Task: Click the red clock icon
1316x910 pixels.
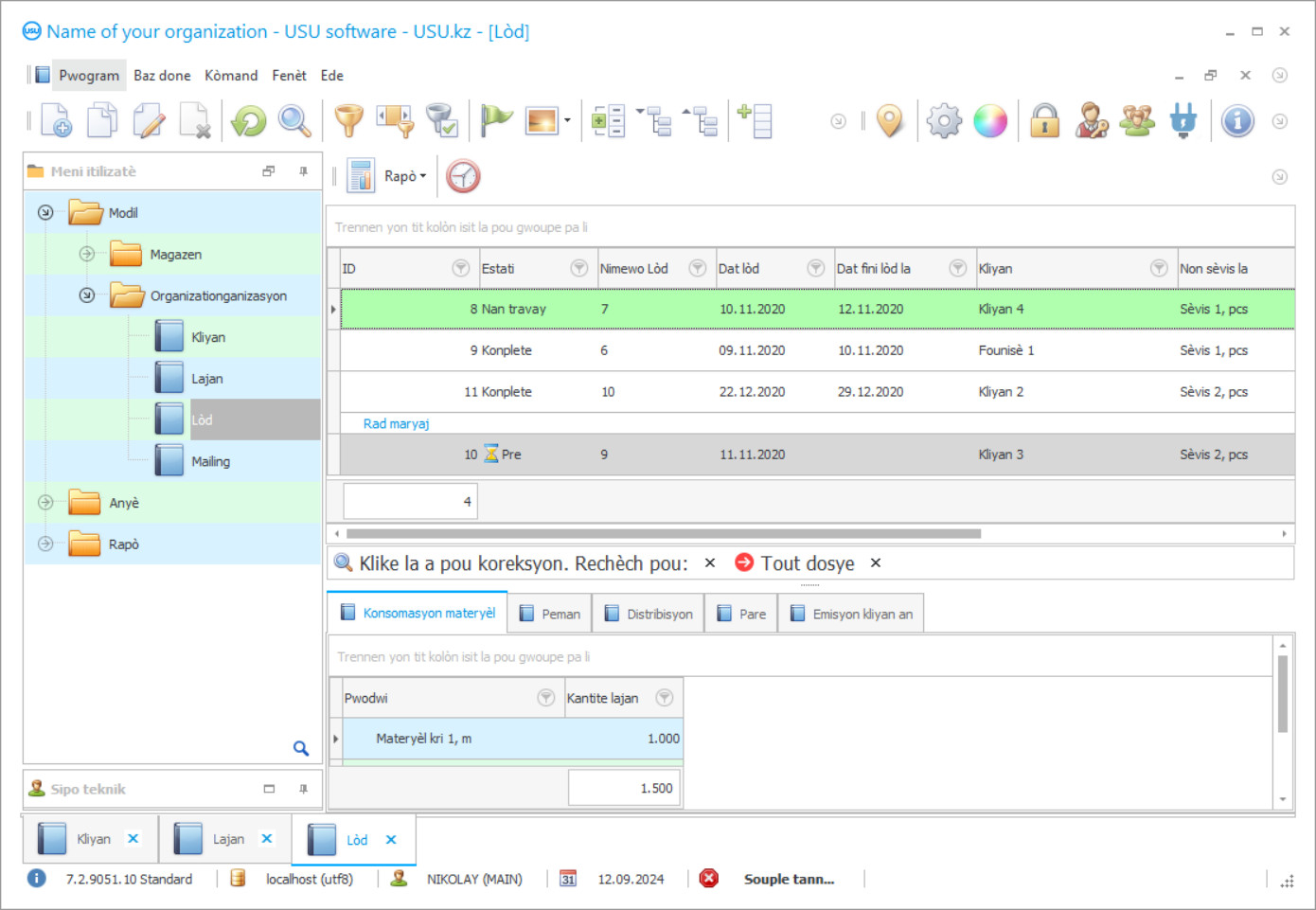Action: coord(463,176)
